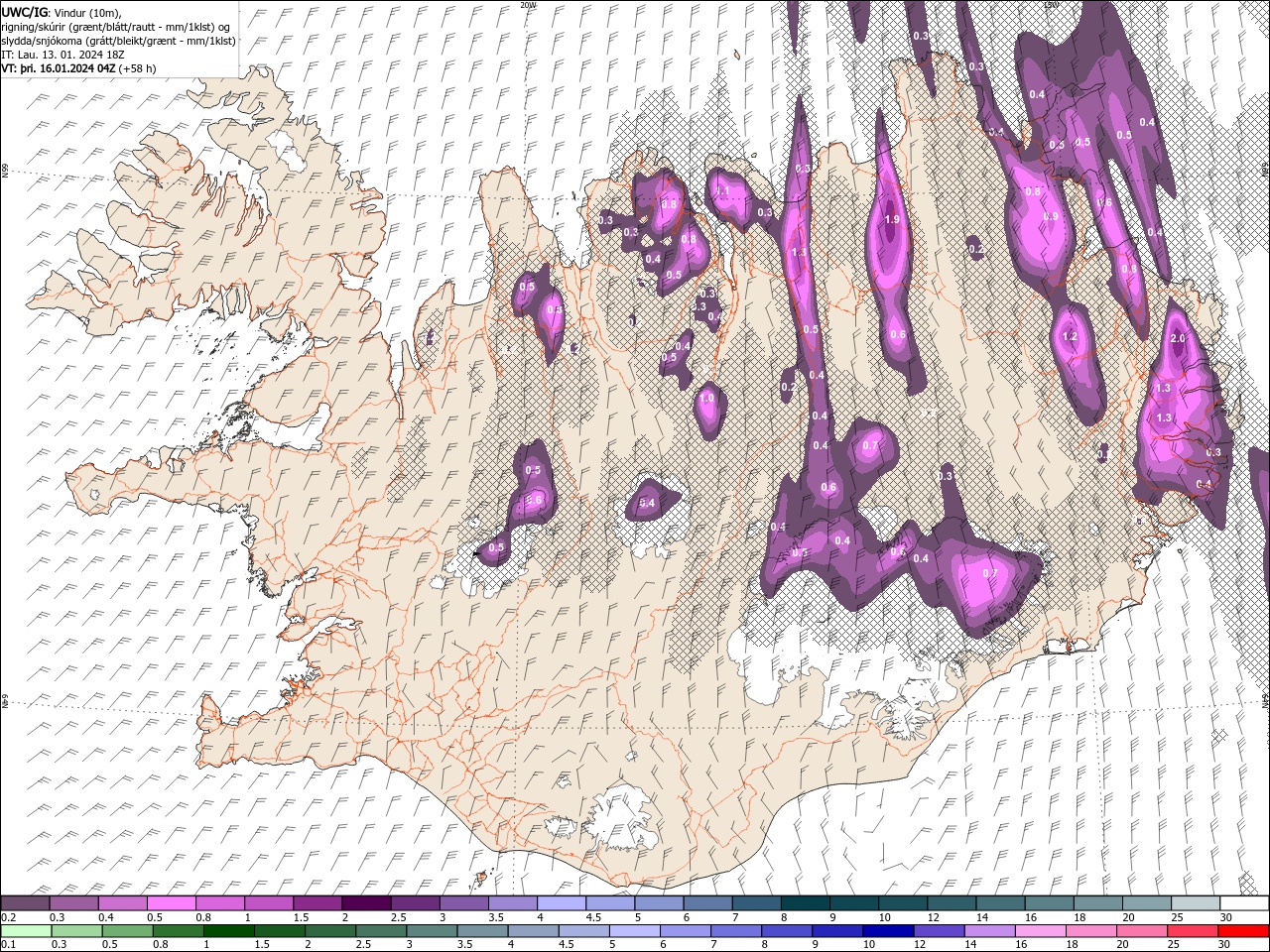Select upper legend swatch between 12 and 14

(951, 903)
